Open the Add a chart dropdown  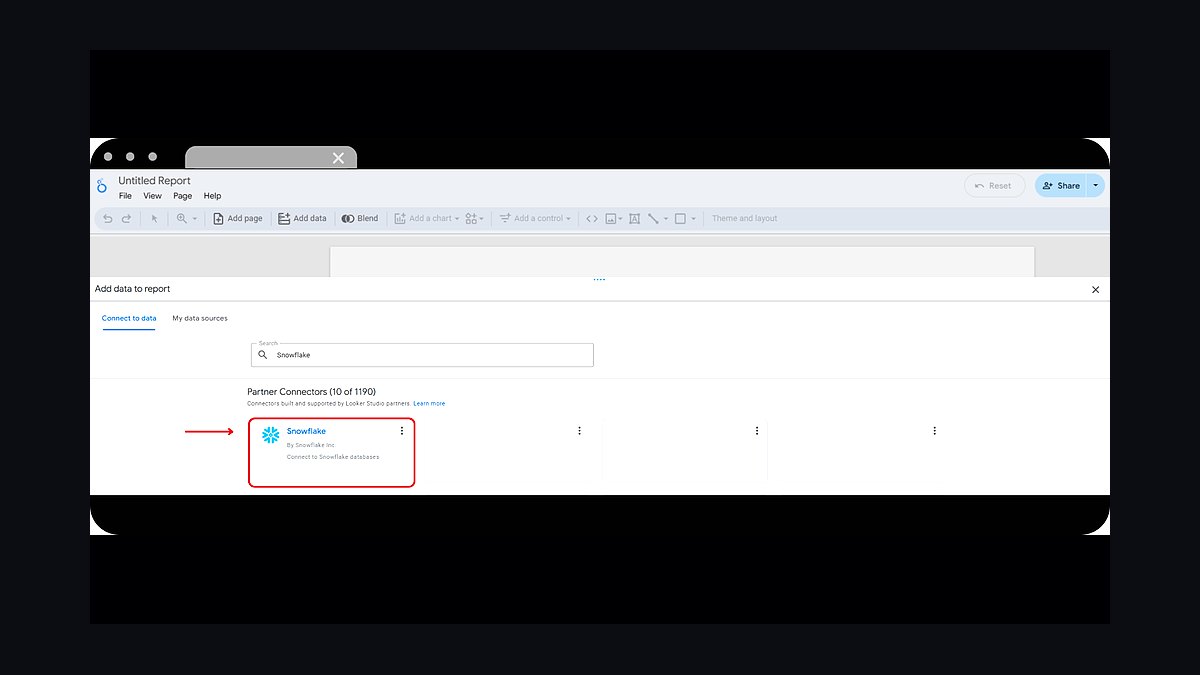pyautogui.click(x=427, y=218)
